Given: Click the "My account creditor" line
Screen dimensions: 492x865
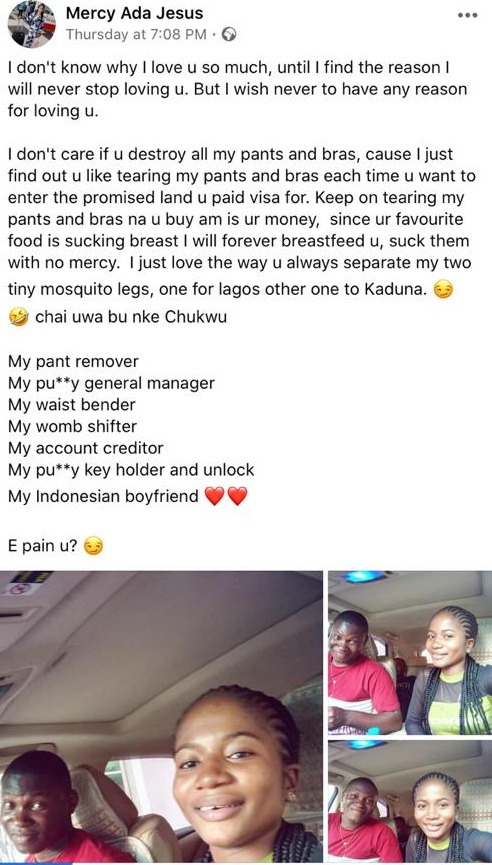Looking at the screenshot, I should (85, 448).
